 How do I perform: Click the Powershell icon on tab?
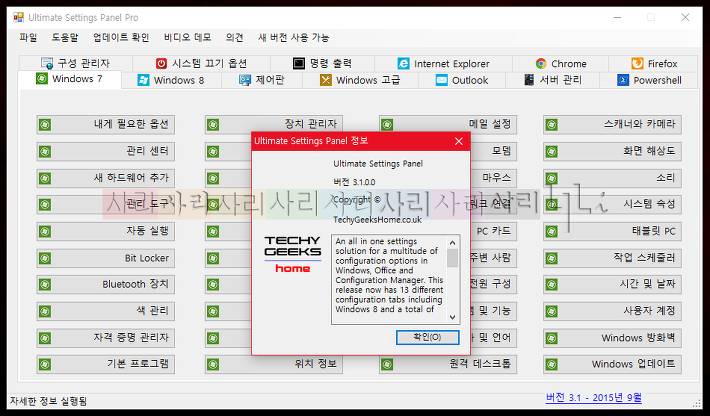pos(623,81)
